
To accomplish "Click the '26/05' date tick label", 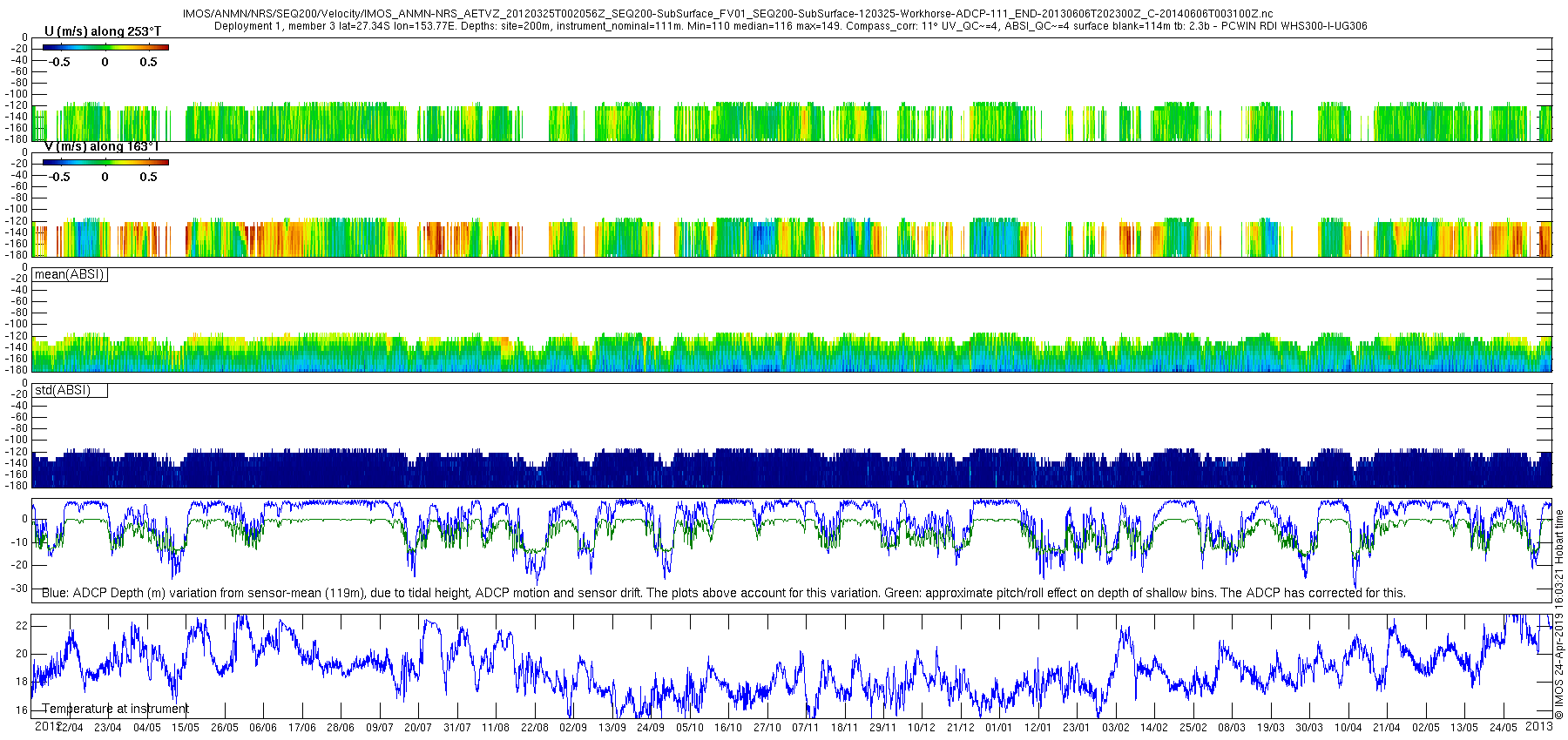I will 224,728.
